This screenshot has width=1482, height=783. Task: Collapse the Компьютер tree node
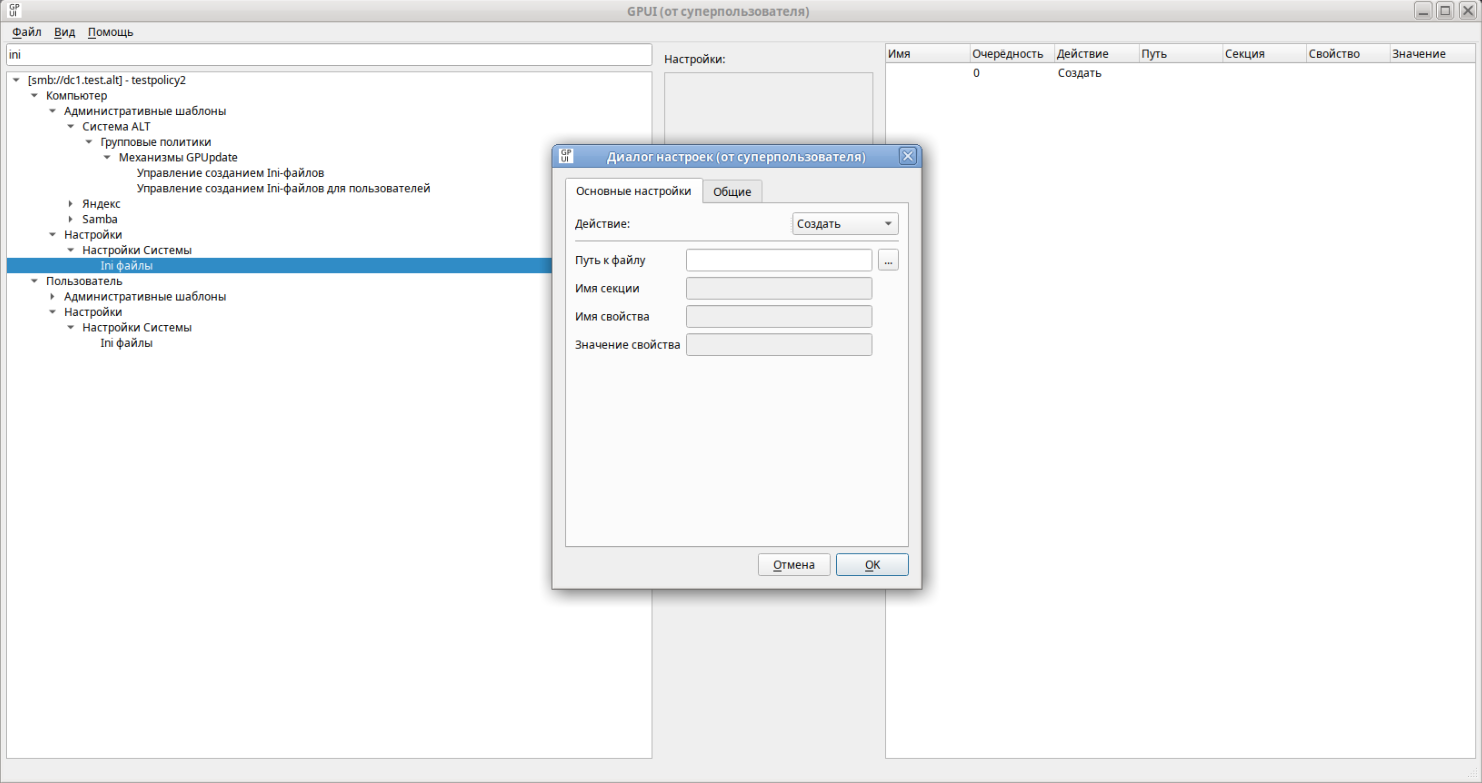[34, 96]
